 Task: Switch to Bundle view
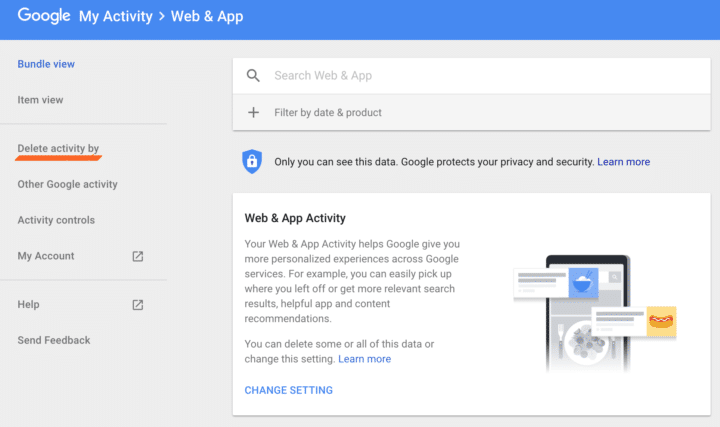pyautogui.click(x=46, y=64)
